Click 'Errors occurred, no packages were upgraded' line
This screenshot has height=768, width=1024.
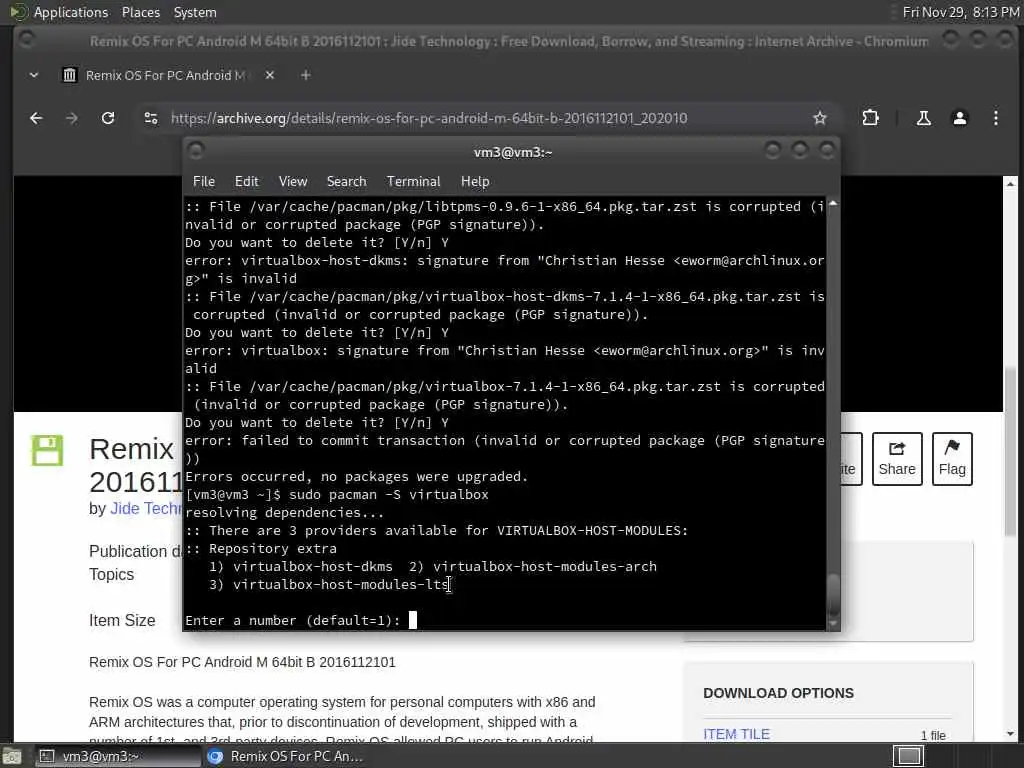356,477
